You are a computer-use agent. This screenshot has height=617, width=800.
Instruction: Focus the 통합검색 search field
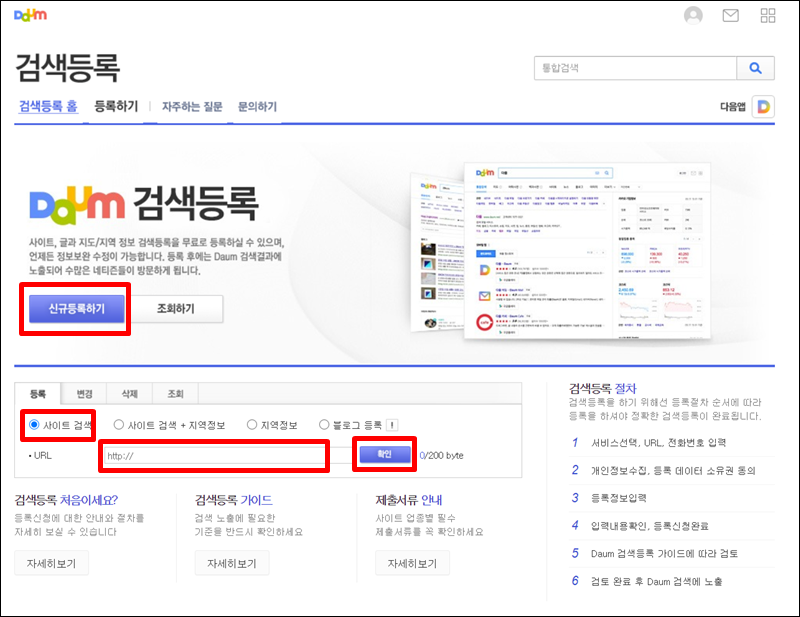(635, 68)
